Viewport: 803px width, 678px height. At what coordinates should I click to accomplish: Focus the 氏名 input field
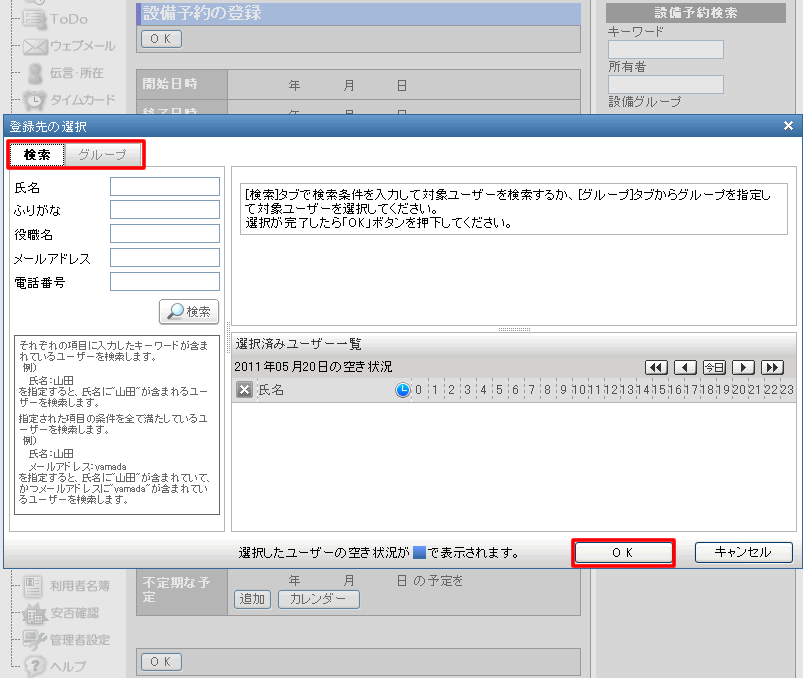point(165,187)
